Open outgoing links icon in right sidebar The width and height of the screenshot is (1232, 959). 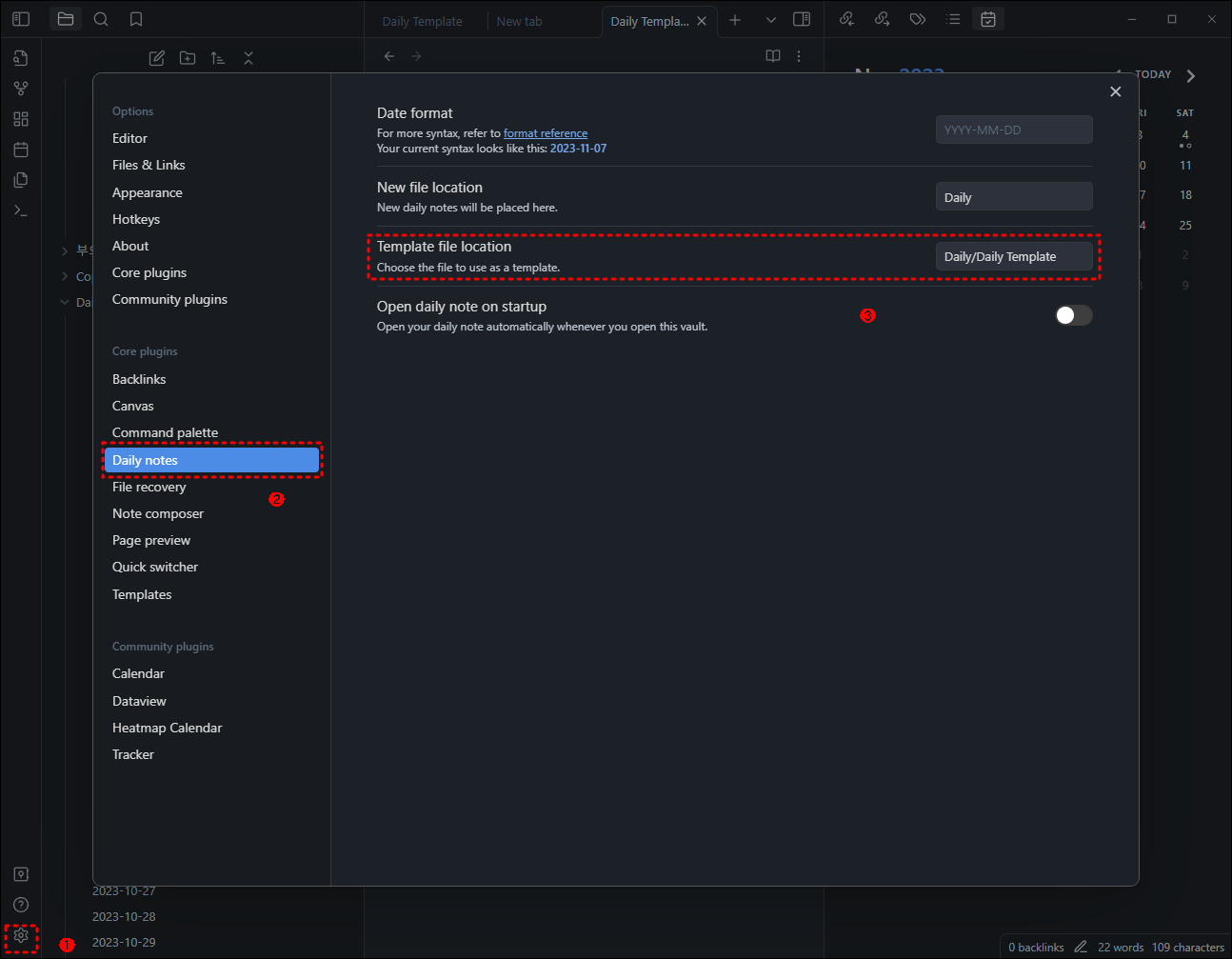(x=883, y=19)
